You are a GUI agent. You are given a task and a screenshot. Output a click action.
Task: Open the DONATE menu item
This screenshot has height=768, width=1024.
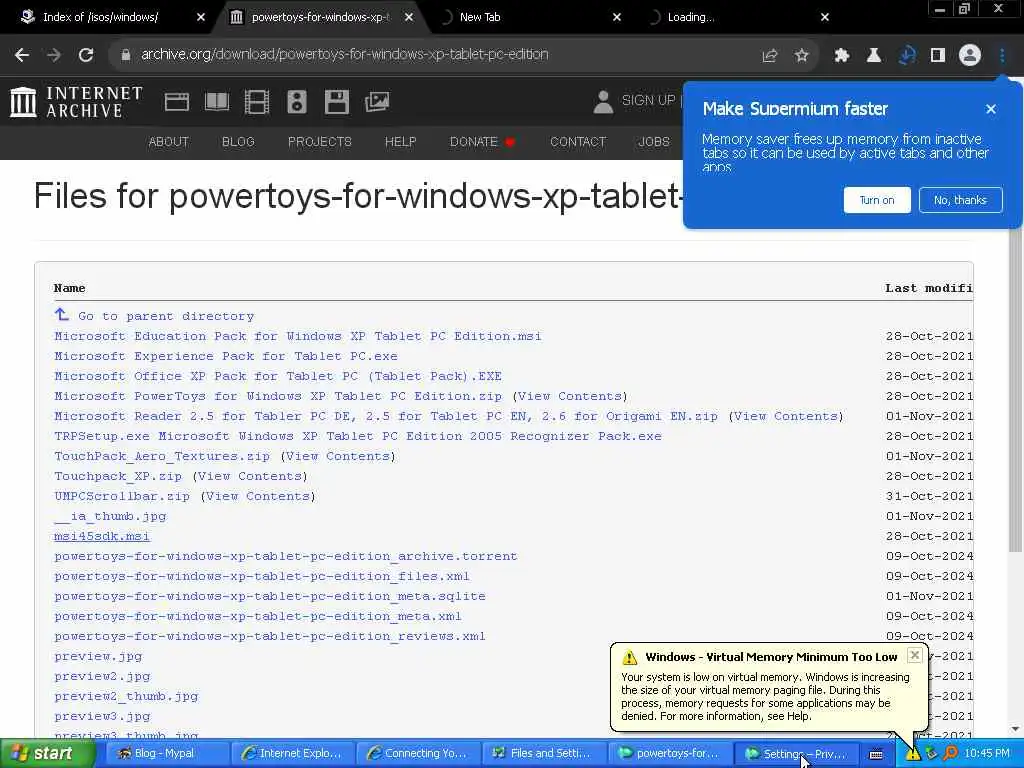click(482, 142)
